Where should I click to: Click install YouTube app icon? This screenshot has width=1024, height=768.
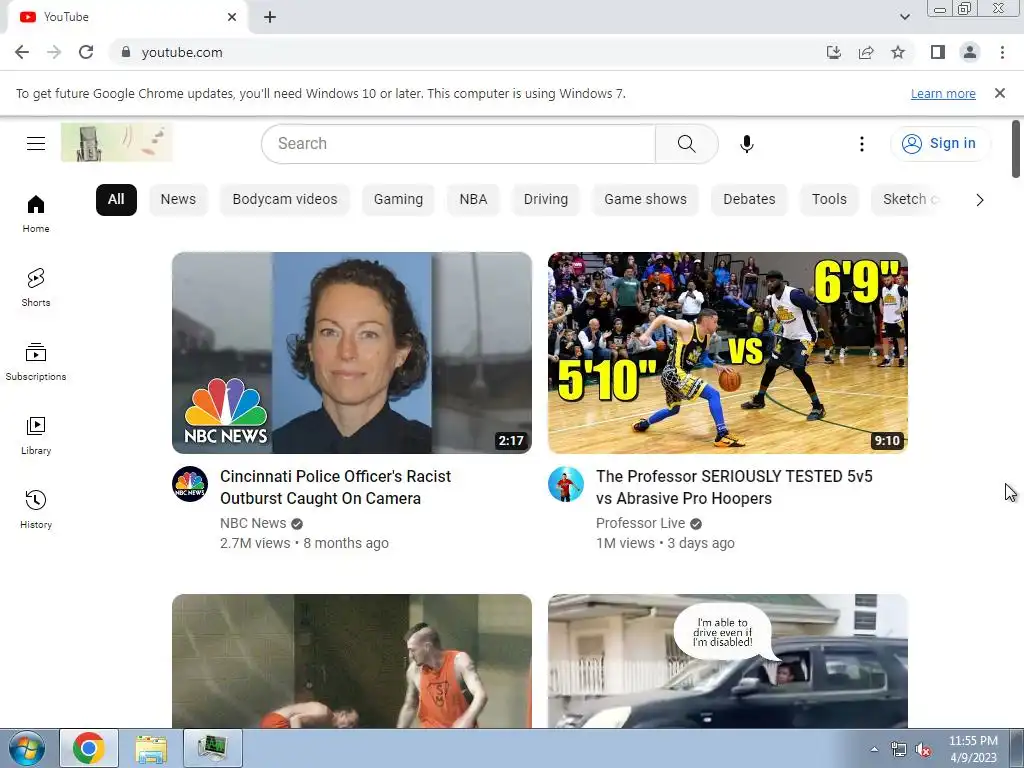tap(833, 52)
